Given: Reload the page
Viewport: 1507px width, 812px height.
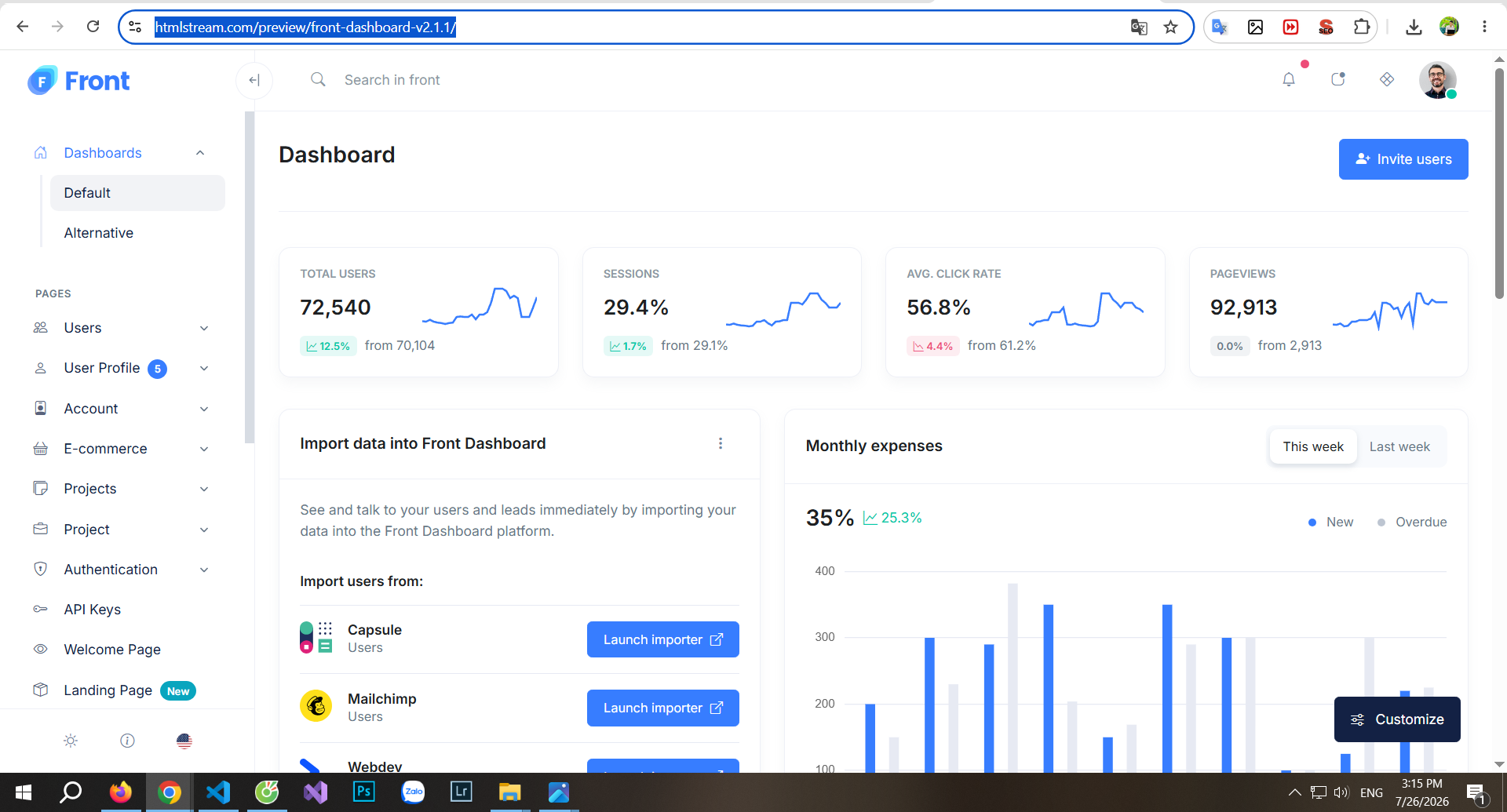Looking at the screenshot, I should (93, 27).
